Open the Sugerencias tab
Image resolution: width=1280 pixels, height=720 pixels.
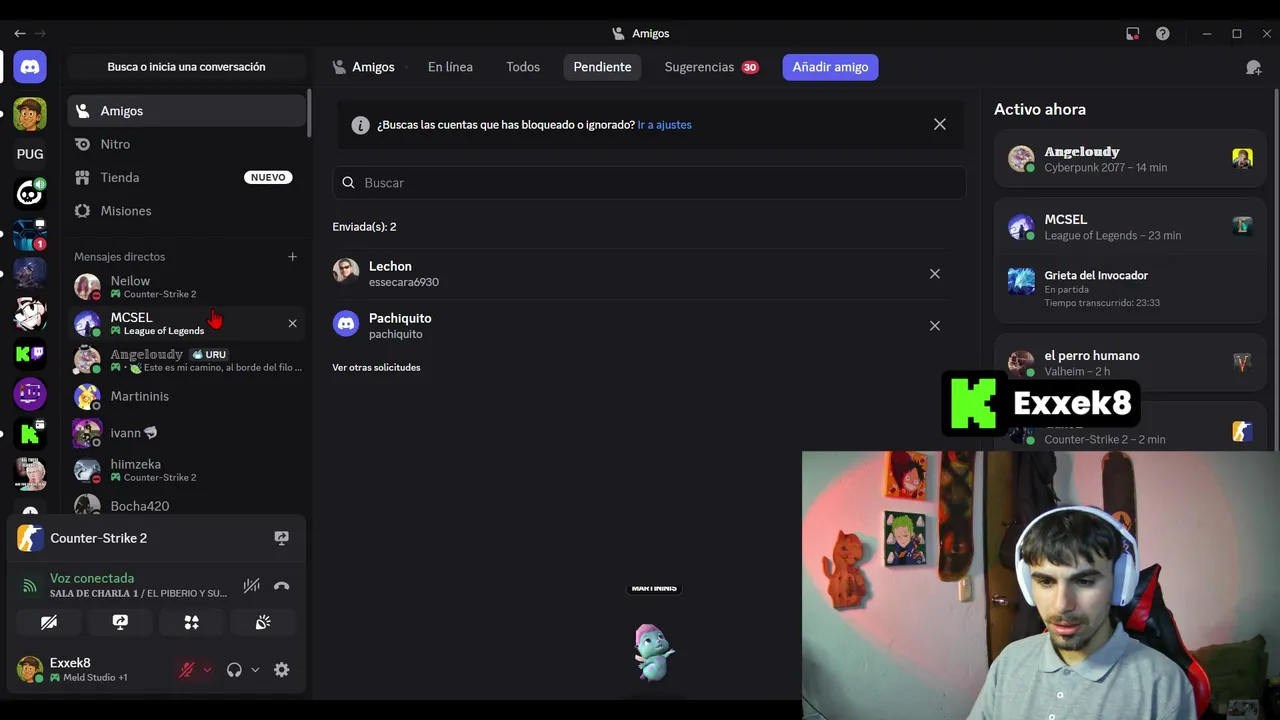coord(711,67)
